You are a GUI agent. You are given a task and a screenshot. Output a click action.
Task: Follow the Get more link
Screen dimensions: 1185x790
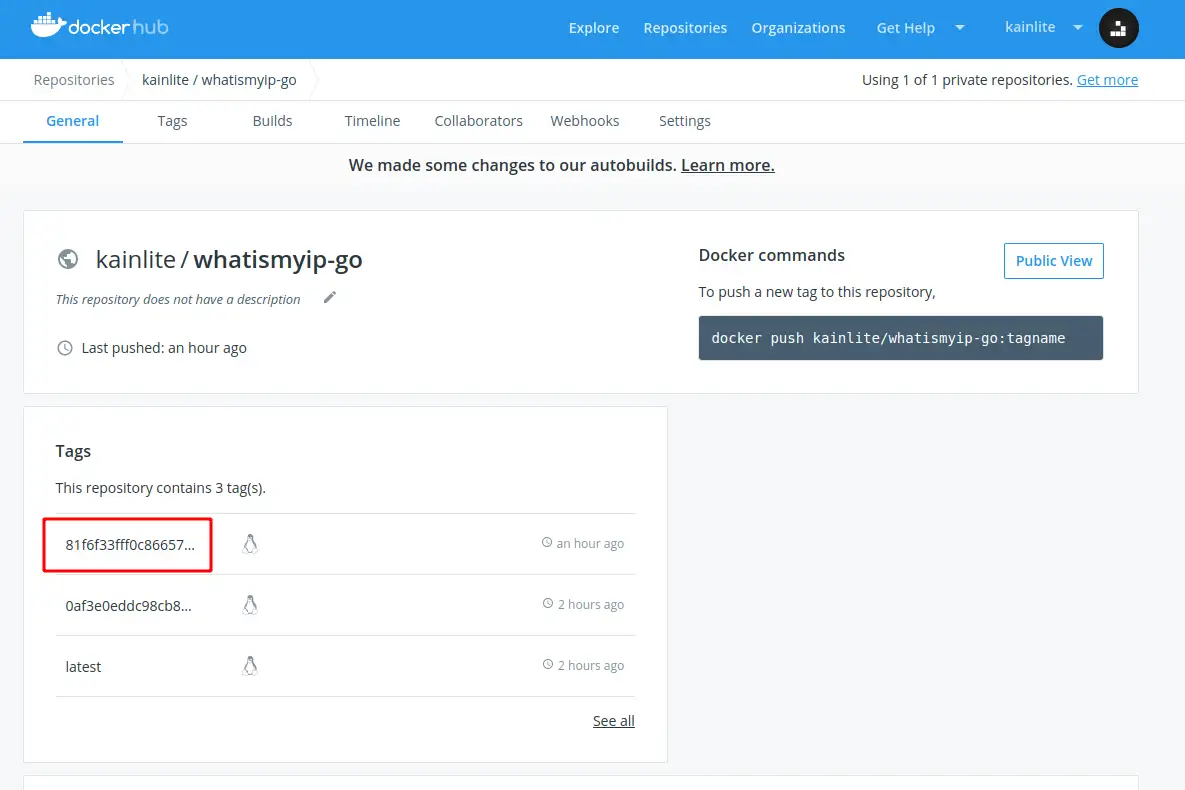click(x=1107, y=80)
